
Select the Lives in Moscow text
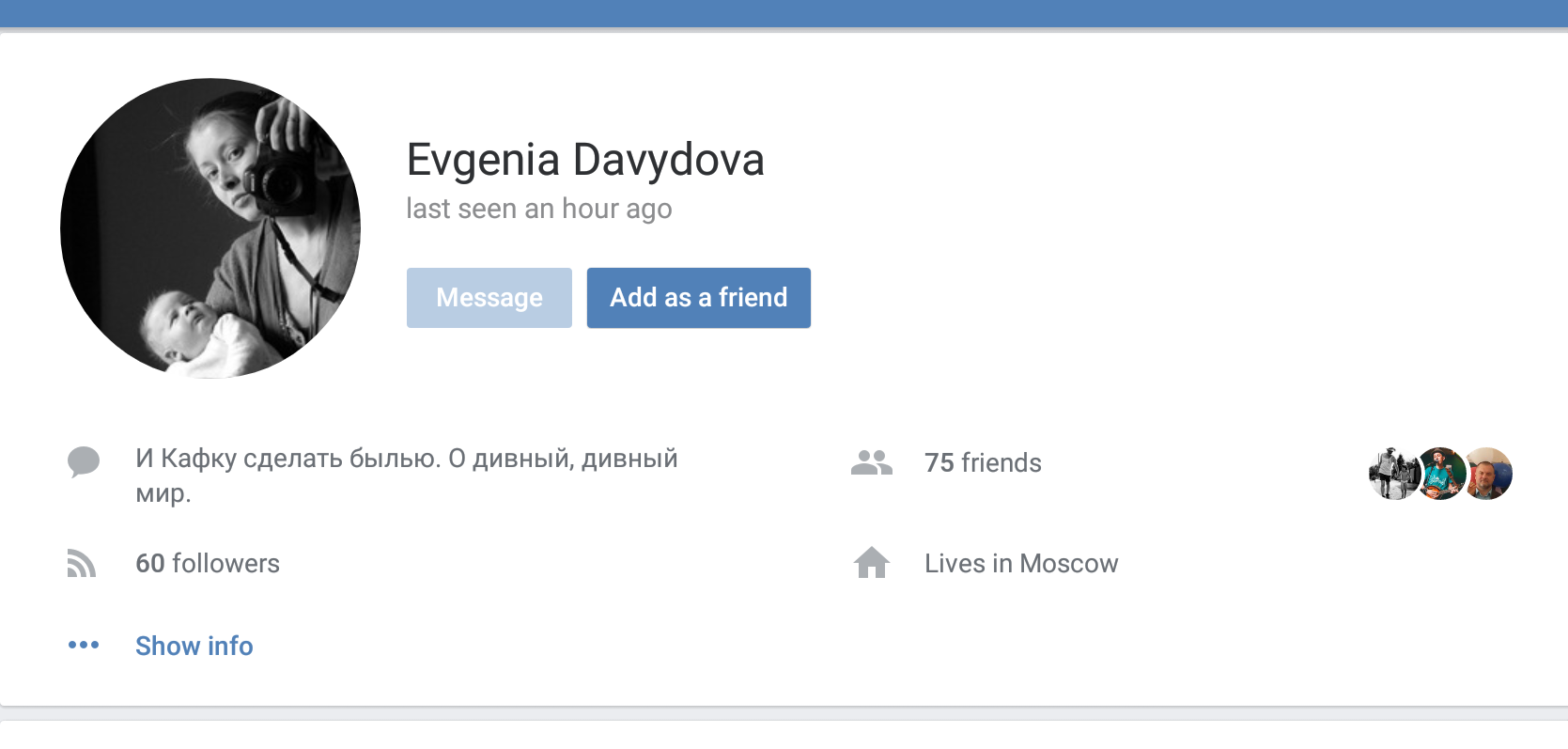[x=1021, y=563]
